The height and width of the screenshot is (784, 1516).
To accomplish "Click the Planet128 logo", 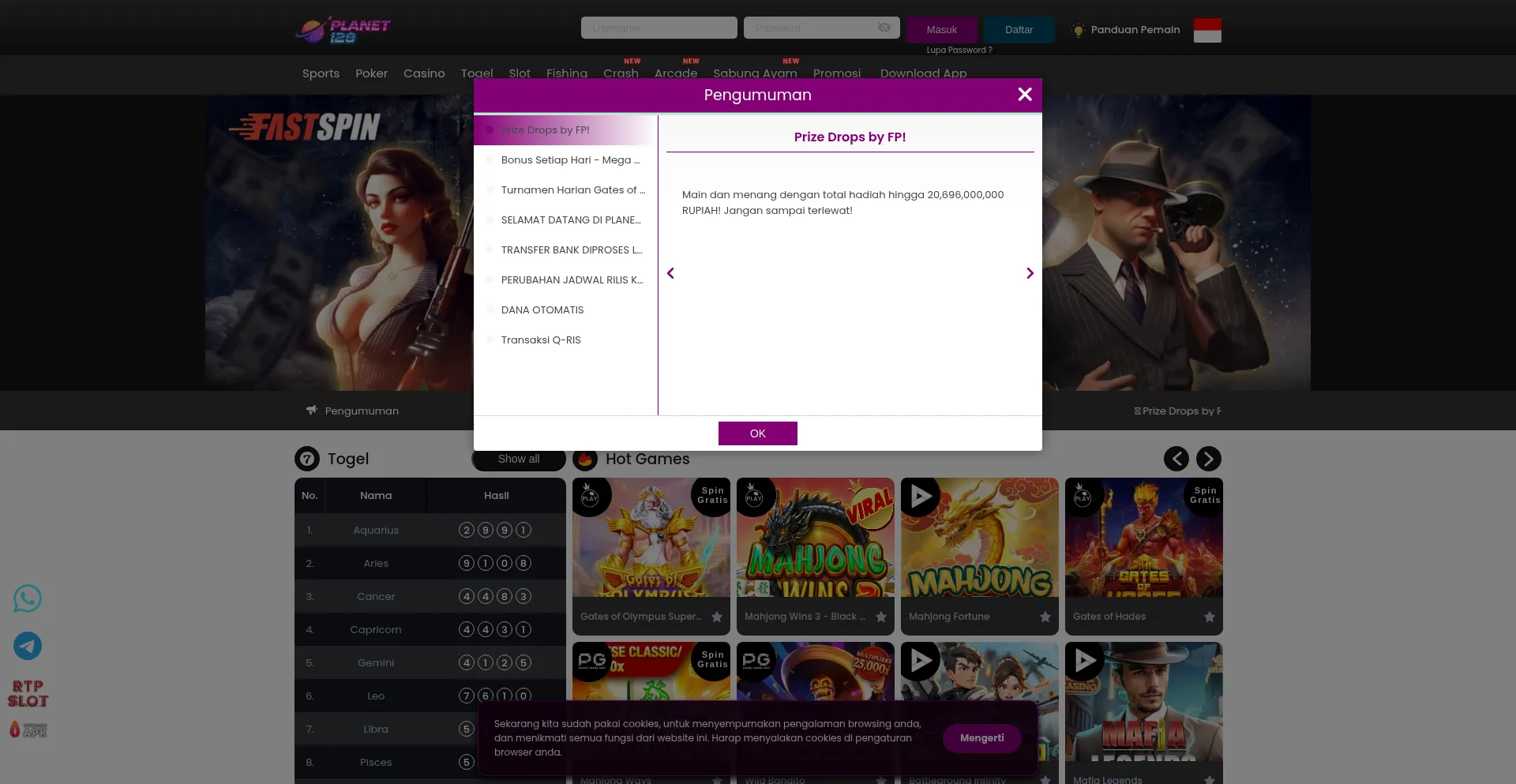I will pos(343,30).
